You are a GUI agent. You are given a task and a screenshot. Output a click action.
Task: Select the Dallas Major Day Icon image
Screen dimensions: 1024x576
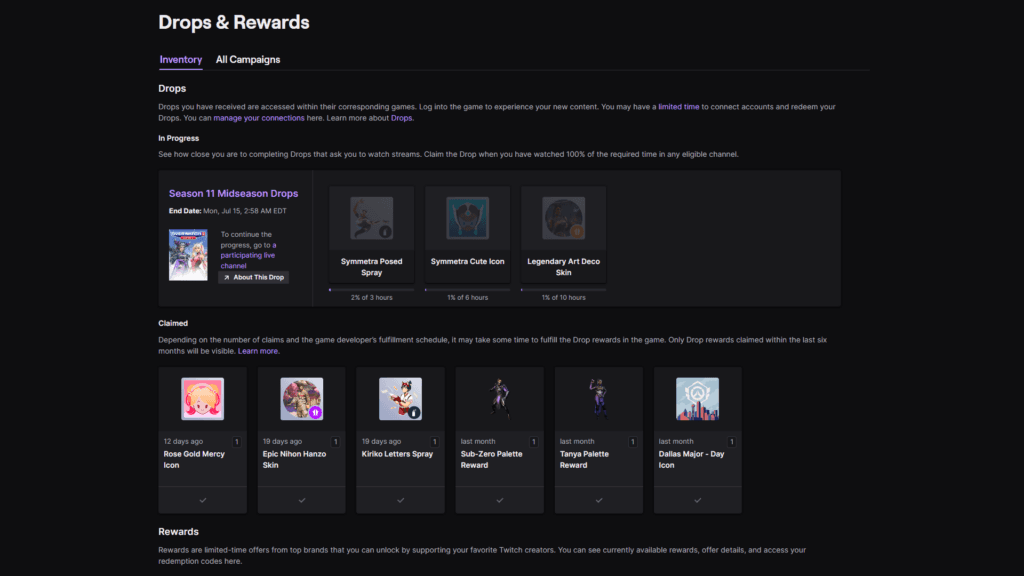pyautogui.click(x=697, y=398)
